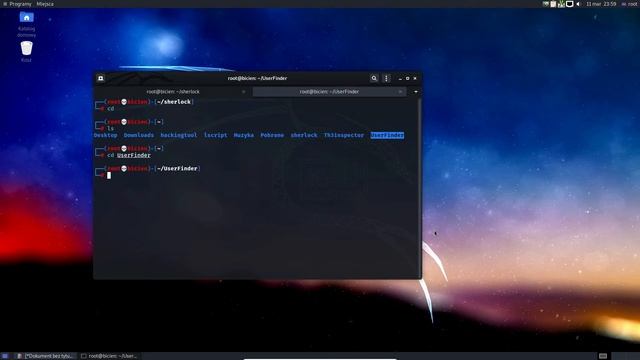This screenshot has height=360, width=640.
Task: Open the root user menu in top panel
Action: [x=630, y=4]
